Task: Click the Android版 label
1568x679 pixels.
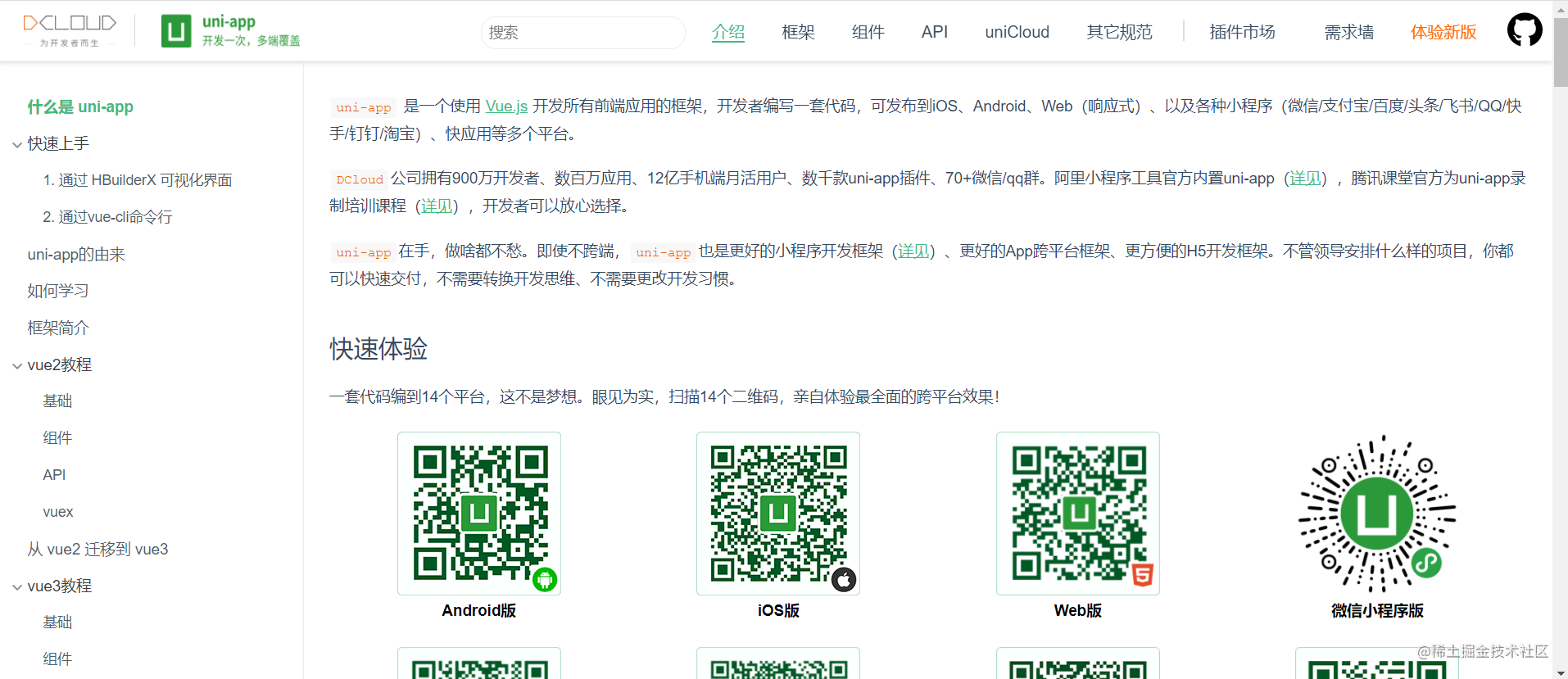Action: click(x=479, y=610)
